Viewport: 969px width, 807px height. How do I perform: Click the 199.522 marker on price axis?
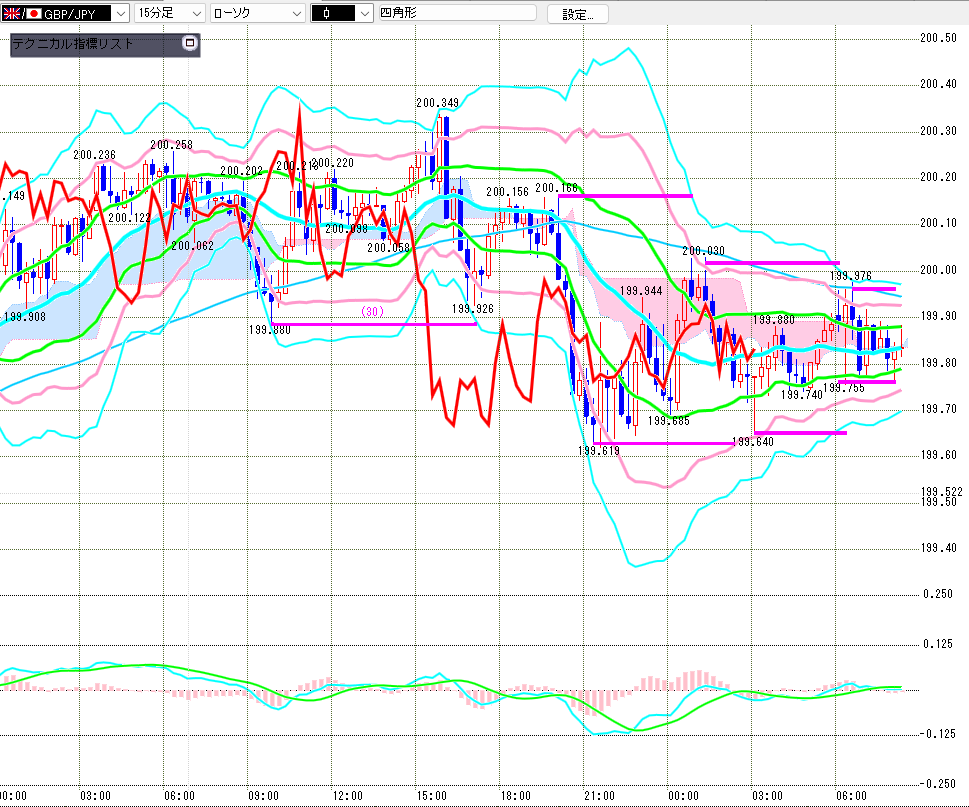tap(940, 491)
